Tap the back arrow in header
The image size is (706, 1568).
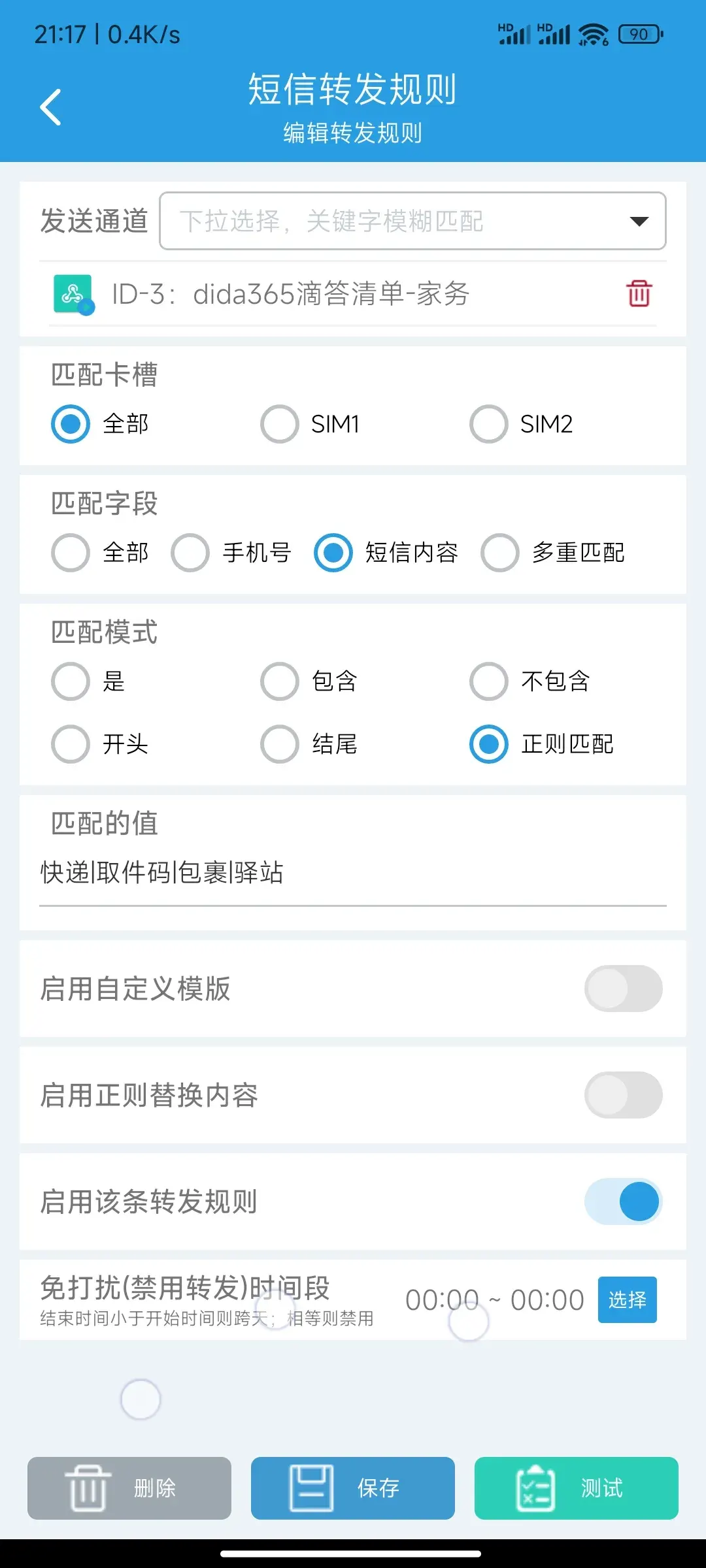(x=50, y=107)
